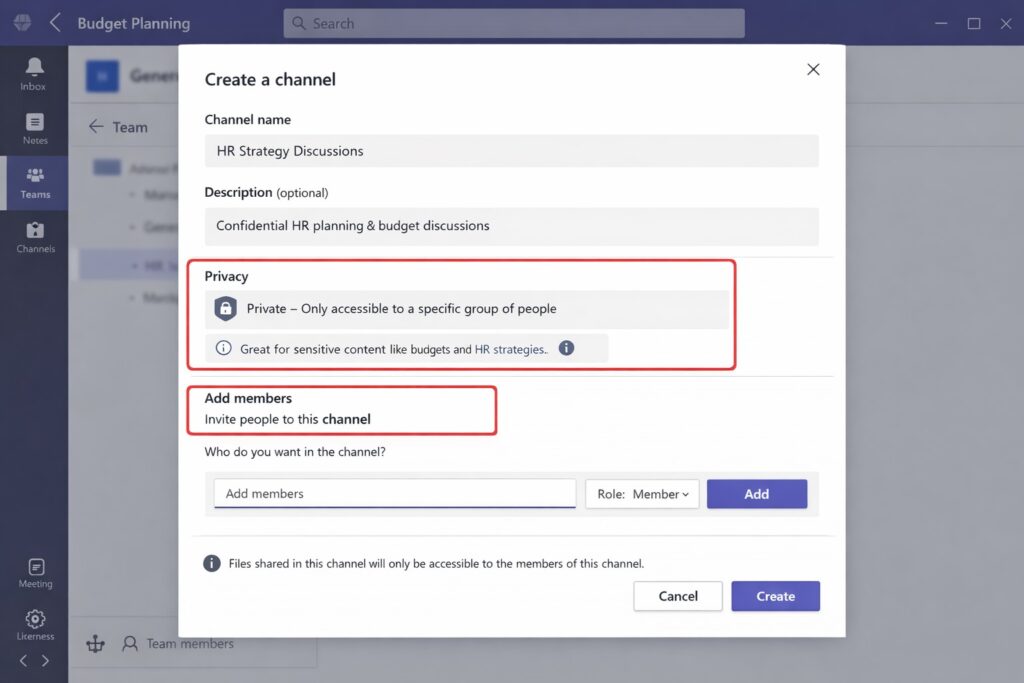Open the Licterness settings gear icon
This screenshot has height=683, width=1024.
tap(34, 620)
